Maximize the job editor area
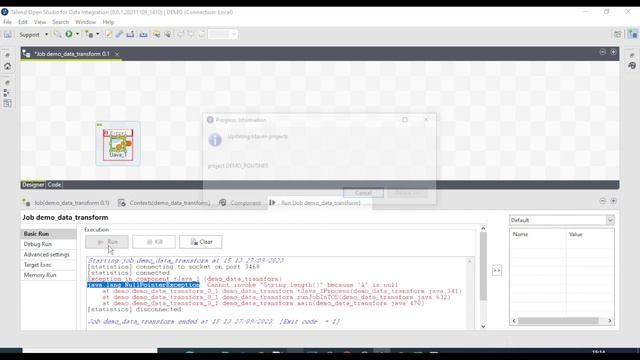This screenshot has width=640, height=360. point(613,52)
